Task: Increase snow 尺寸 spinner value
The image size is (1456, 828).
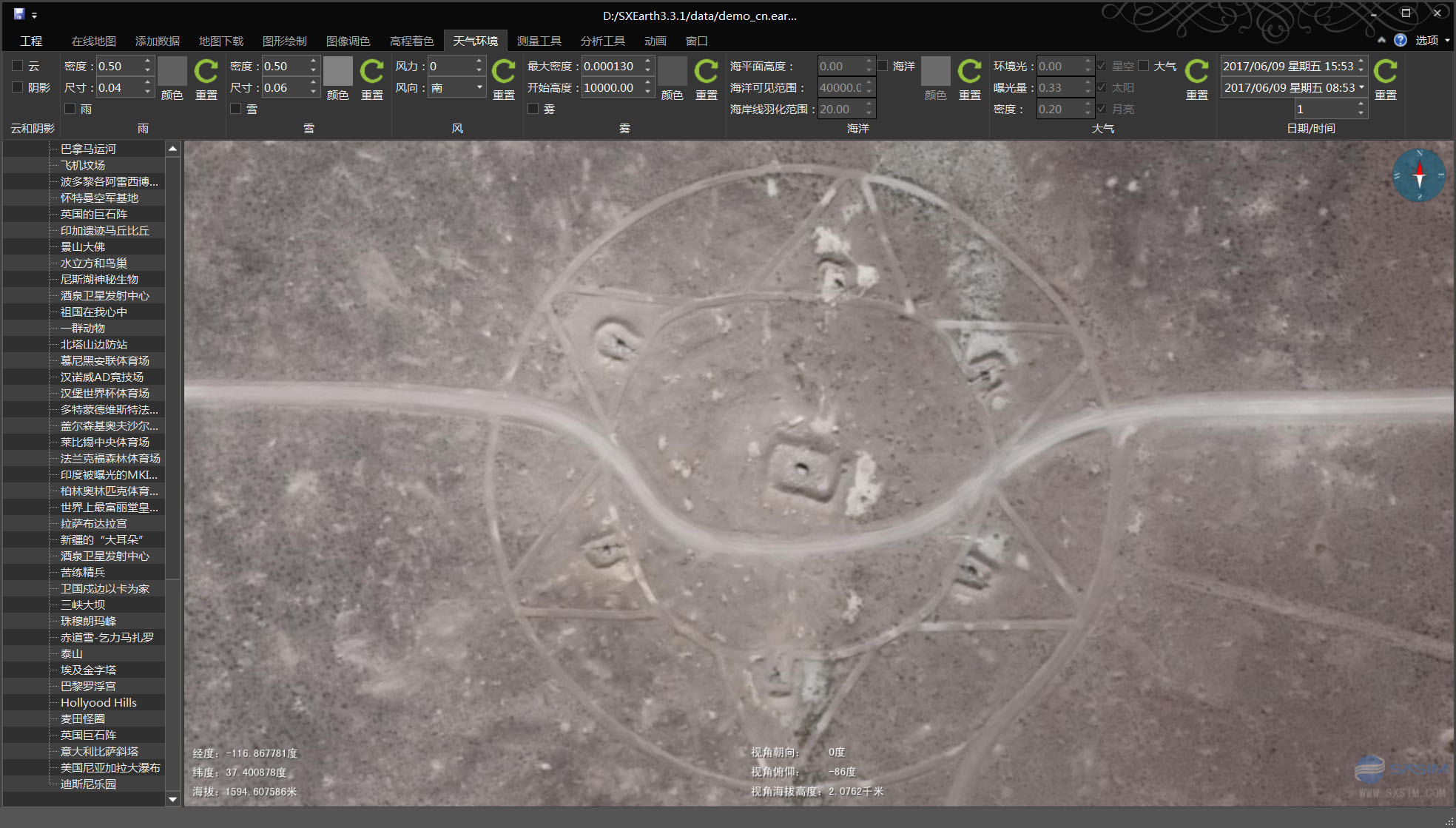Action: (x=313, y=84)
